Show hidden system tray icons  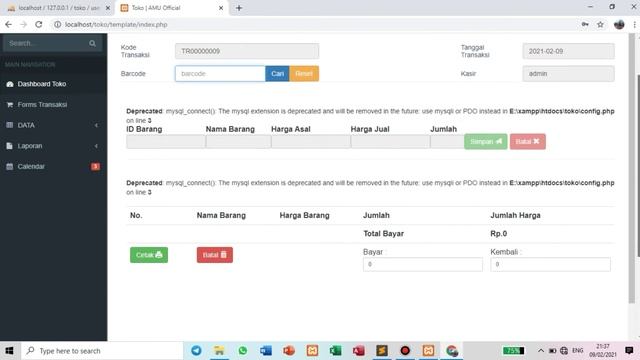(x=541, y=351)
